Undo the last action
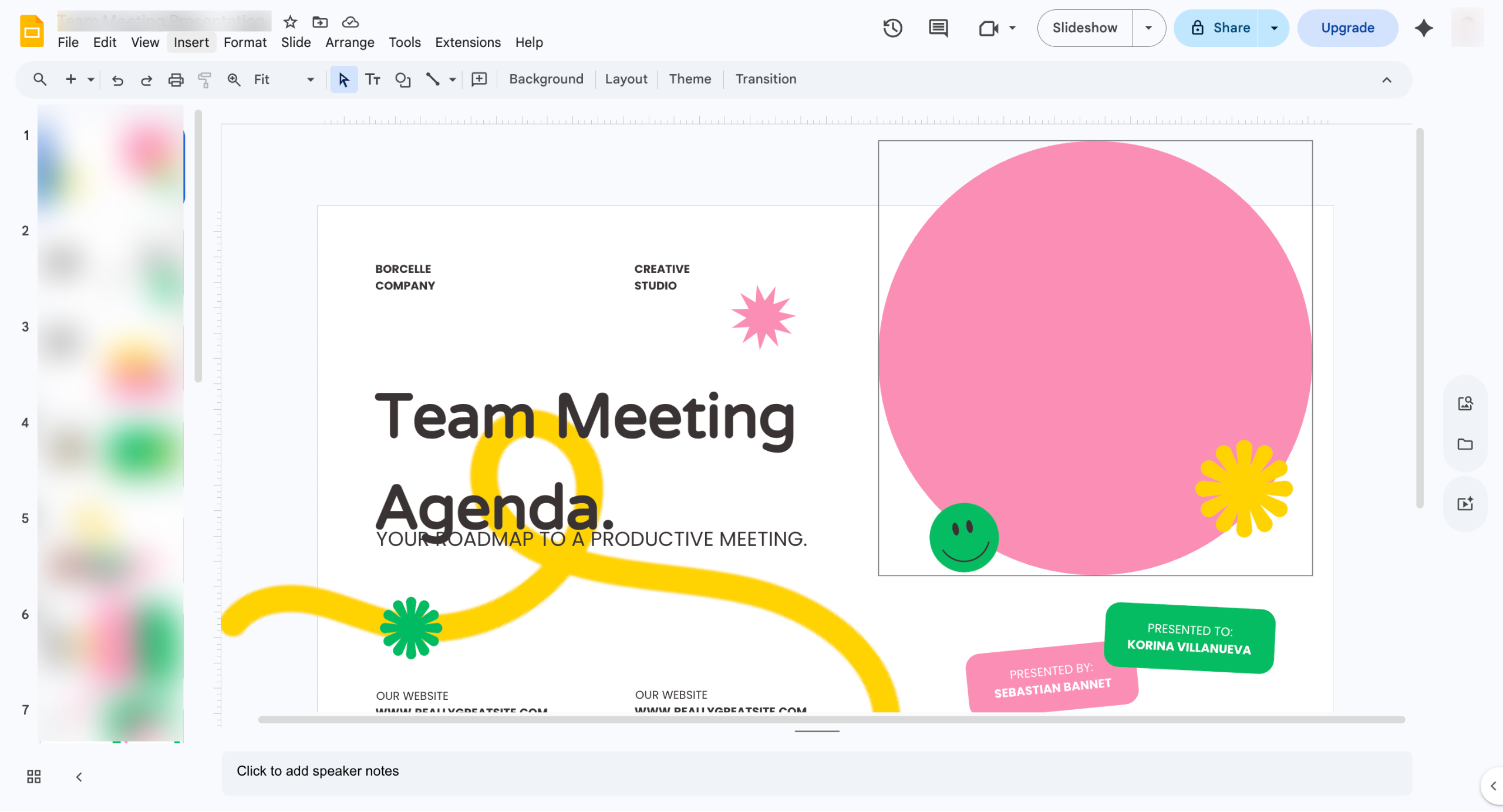The width and height of the screenshot is (1503, 812). (117, 79)
